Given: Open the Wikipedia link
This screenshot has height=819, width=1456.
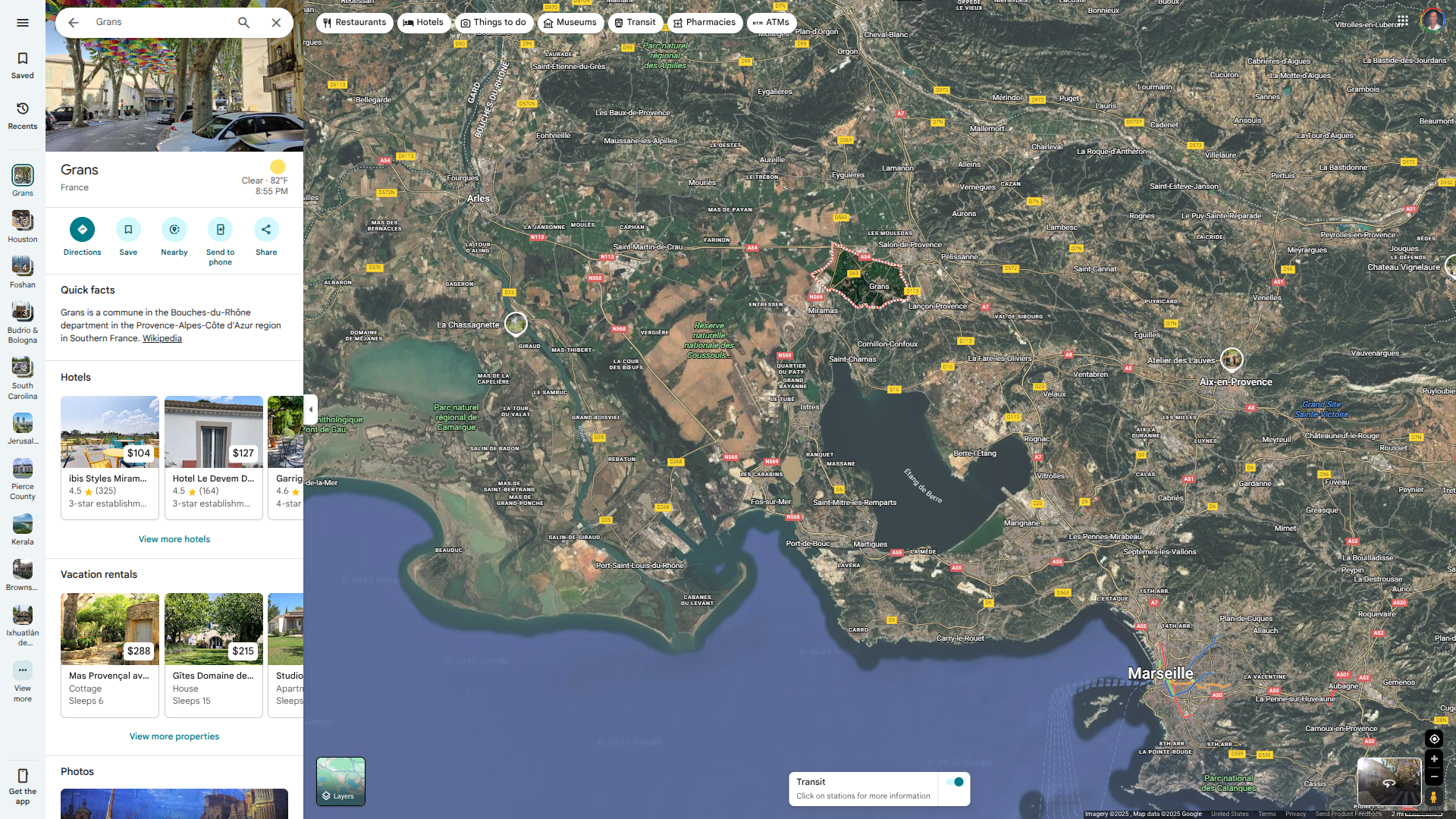Looking at the screenshot, I should pyautogui.click(x=162, y=338).
